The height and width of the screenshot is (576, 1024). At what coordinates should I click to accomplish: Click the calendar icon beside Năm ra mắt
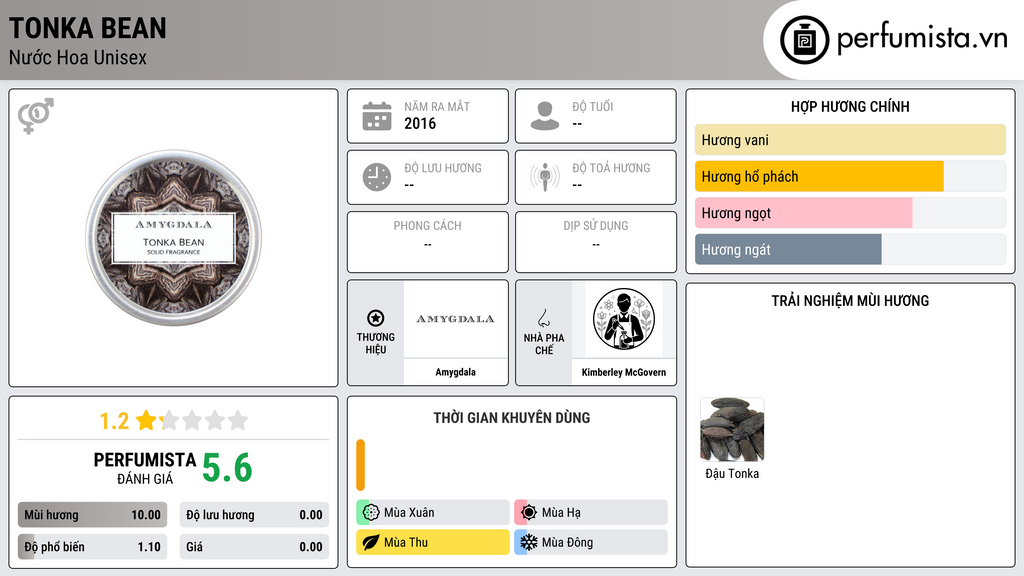tap(377, 116)
